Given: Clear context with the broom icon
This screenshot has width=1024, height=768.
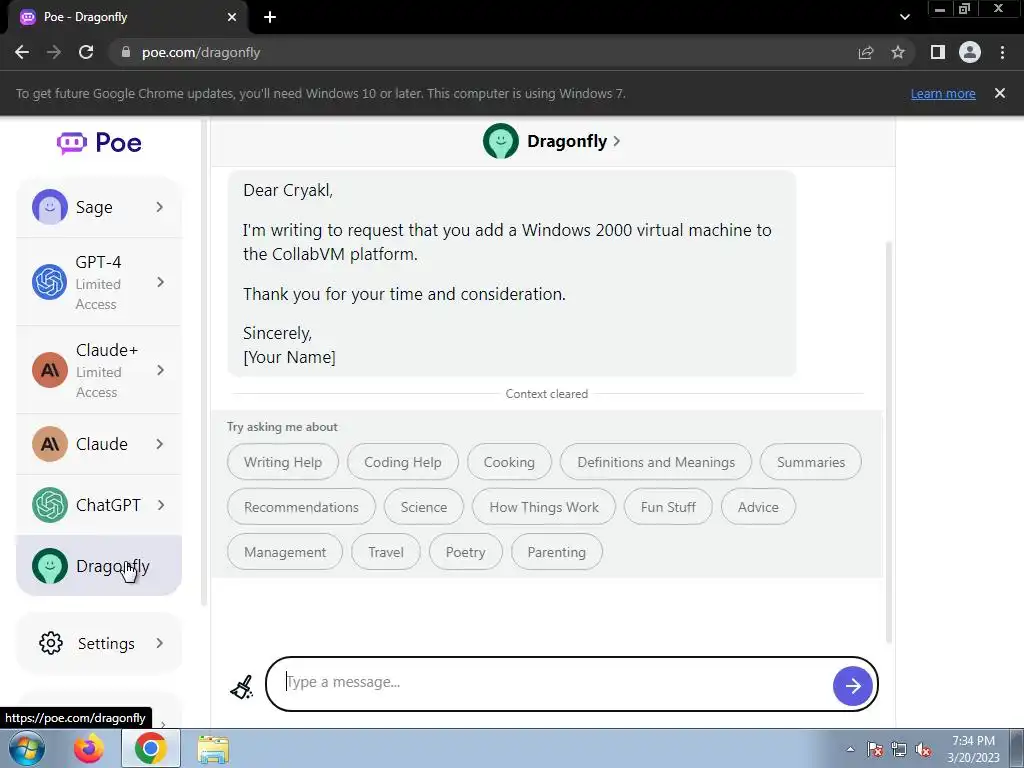Looking at the screenshot, I should point(242,687).
